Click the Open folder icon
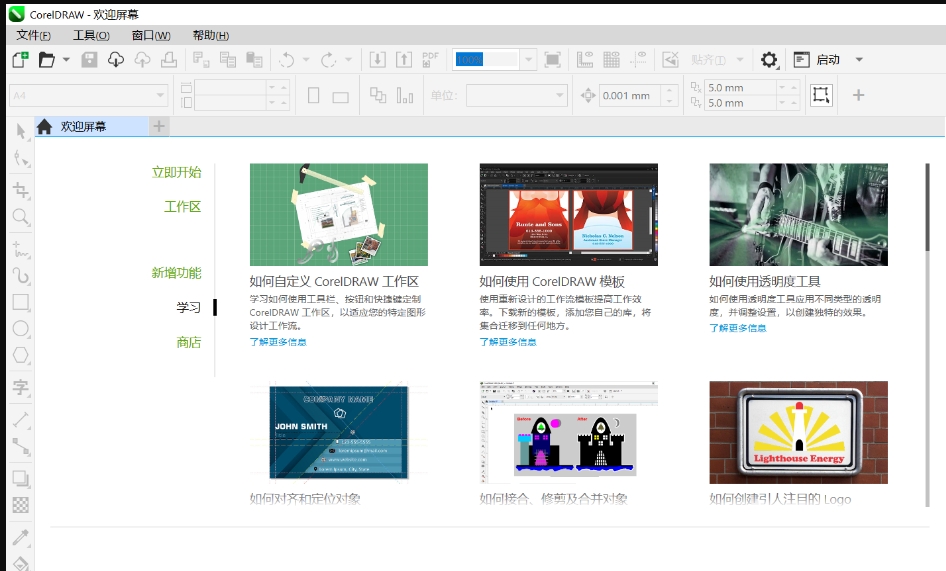 click(46, 60)
